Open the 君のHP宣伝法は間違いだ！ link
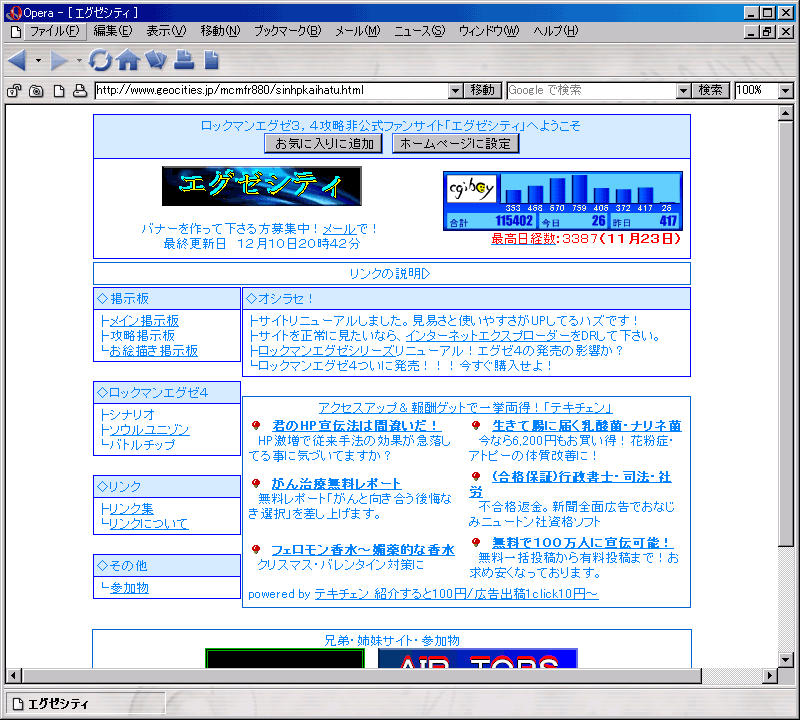 pyautogui.click(x=356, y=426)
